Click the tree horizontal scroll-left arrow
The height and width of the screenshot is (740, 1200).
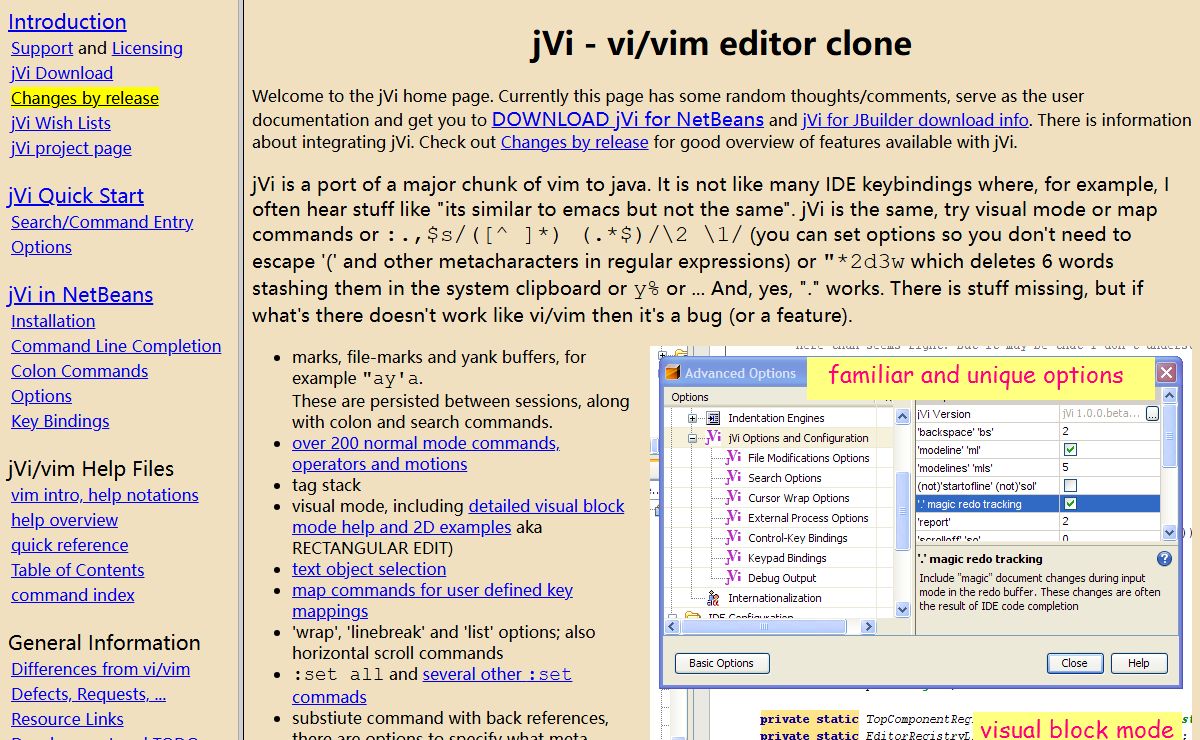point(674,626)
